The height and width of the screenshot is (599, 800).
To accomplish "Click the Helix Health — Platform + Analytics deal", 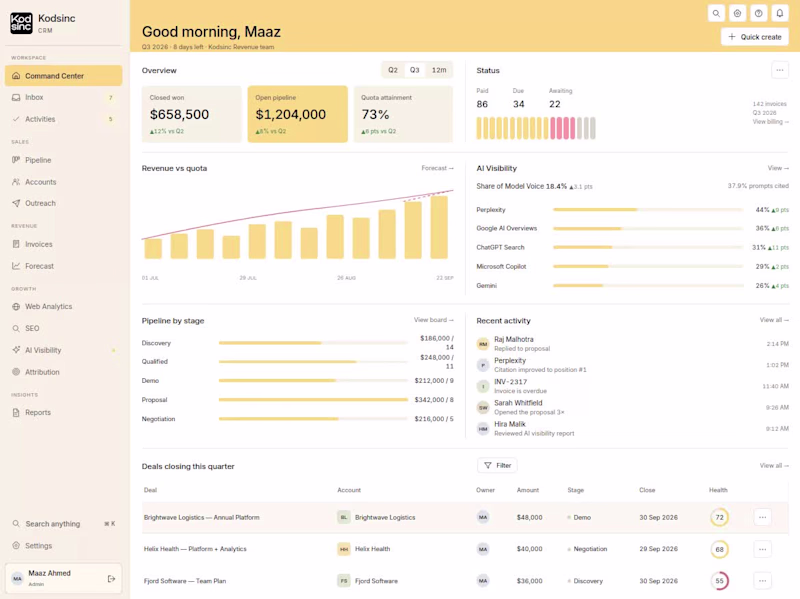I will (195, 549).
